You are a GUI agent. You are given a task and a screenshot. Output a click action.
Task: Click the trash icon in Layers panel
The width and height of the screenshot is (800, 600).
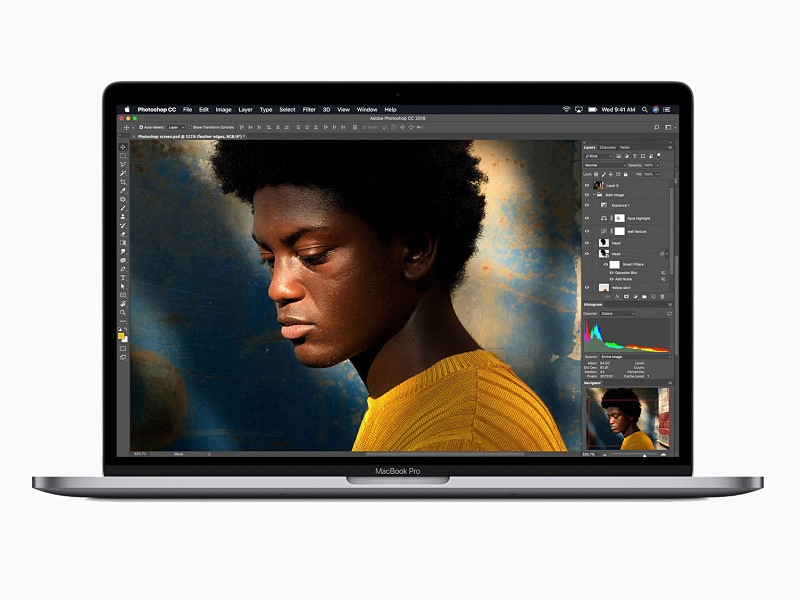click(662, 296)
